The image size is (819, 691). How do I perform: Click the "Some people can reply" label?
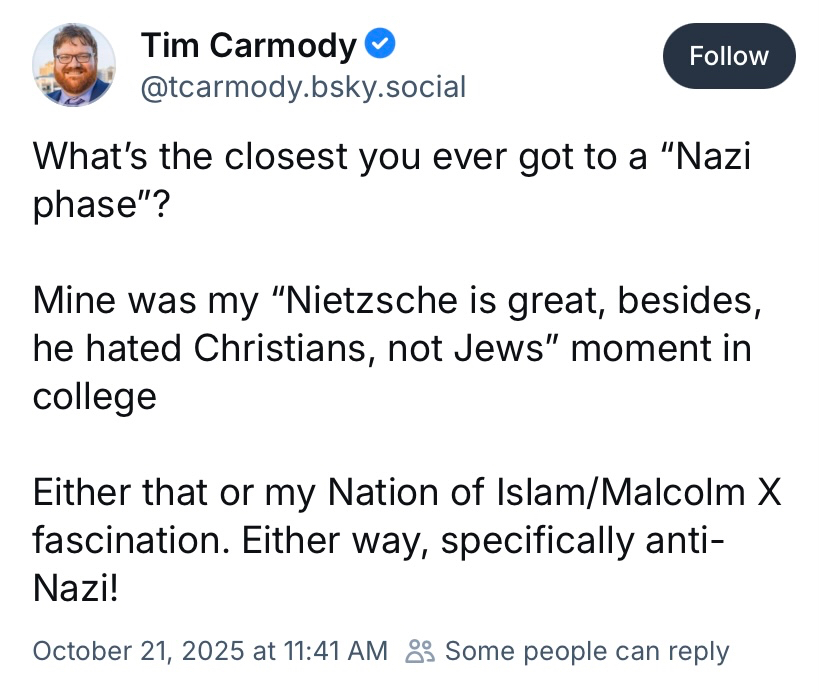pos(587,651)
